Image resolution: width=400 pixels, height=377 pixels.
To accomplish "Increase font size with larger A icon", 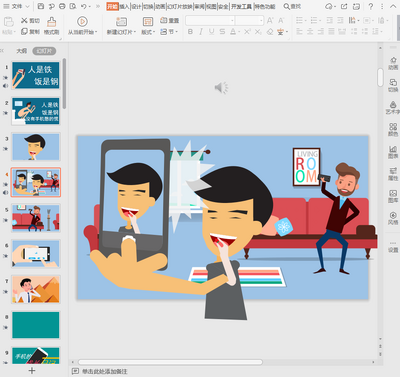I will pos(270,21).
